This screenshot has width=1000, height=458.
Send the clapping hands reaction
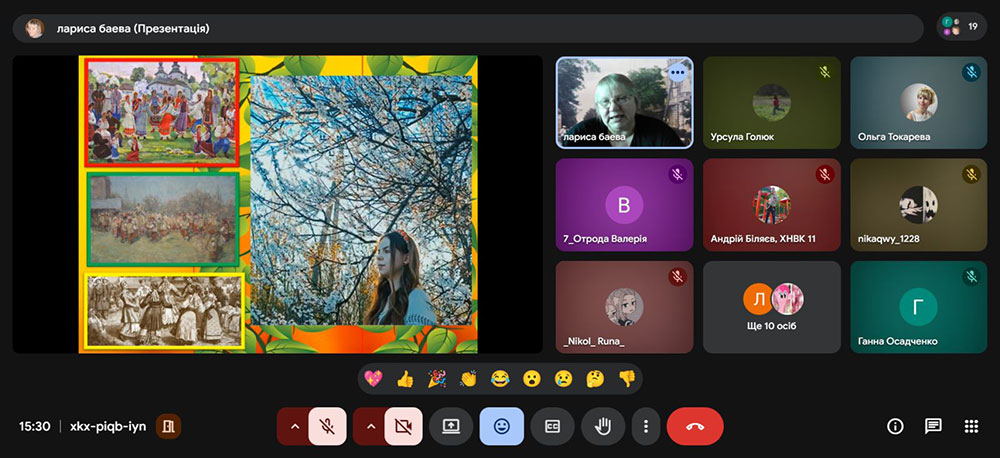468,379
